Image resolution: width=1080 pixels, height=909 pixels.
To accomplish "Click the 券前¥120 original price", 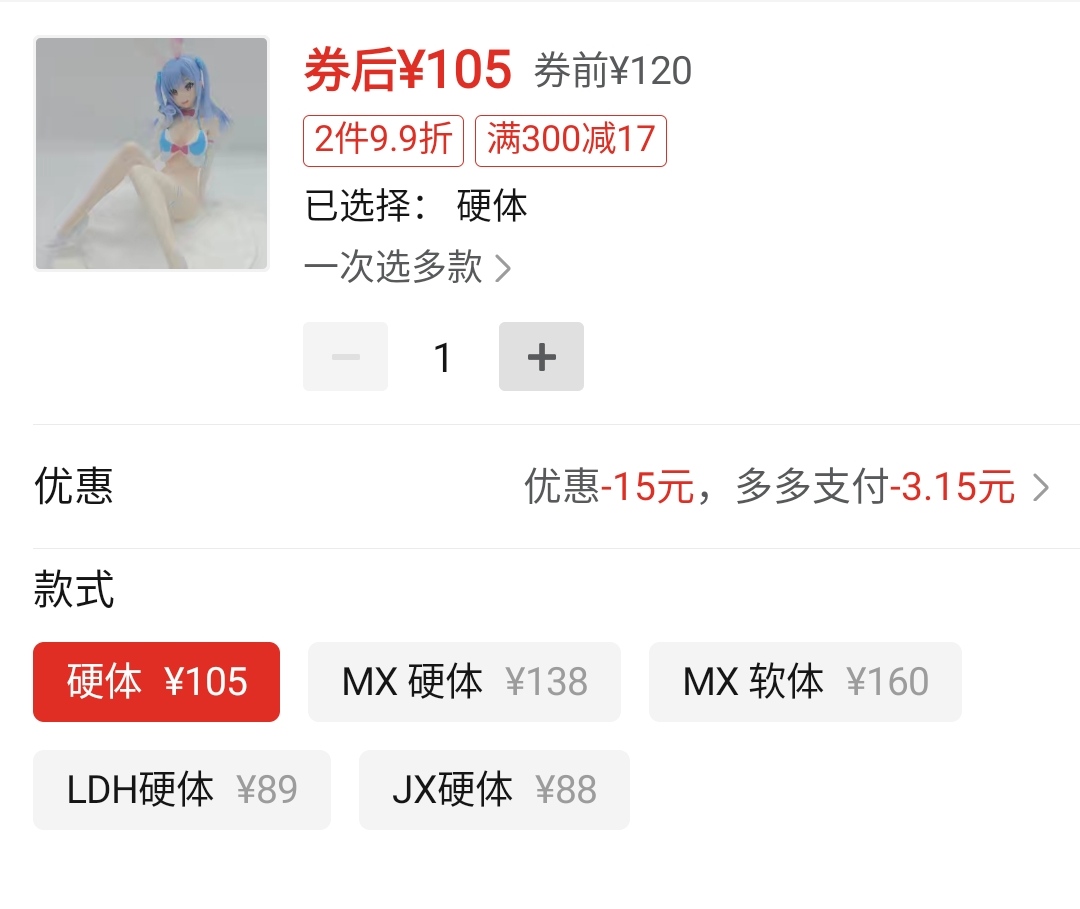I will tap(612, 70).
